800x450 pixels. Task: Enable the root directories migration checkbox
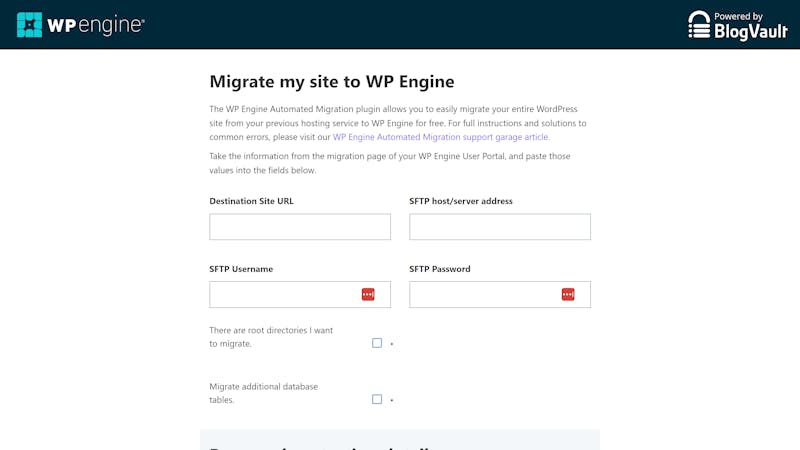tap(377, 343)
